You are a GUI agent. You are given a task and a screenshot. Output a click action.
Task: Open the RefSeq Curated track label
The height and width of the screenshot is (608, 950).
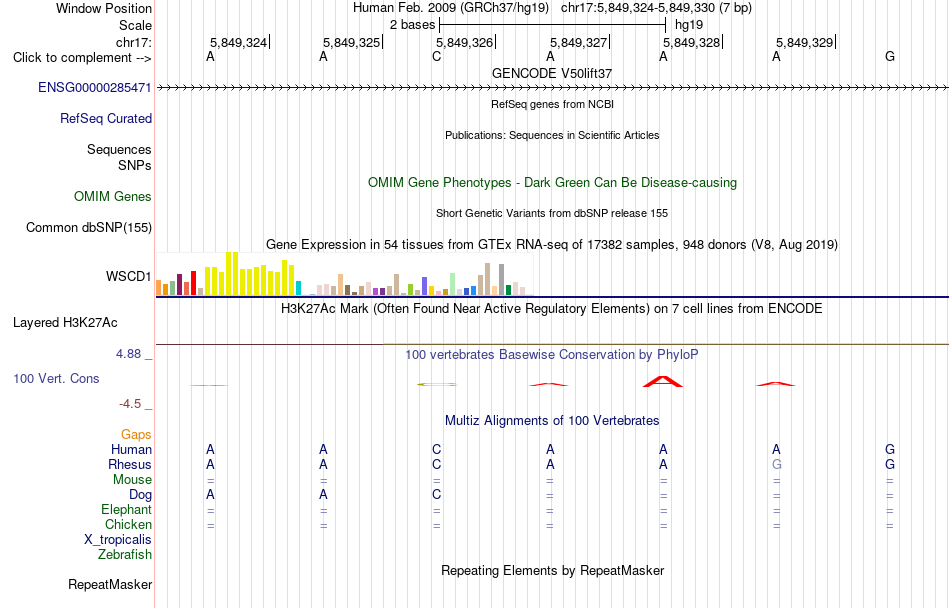(x=106, y=119)
